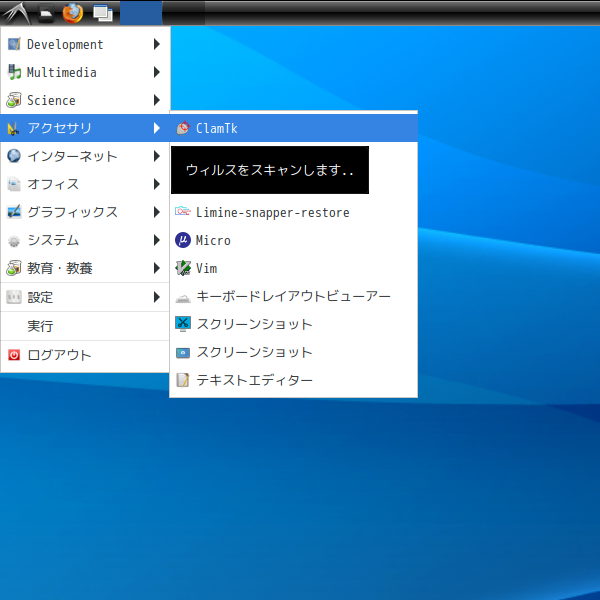Click 実行 (Run) in the menu

tap(40, 326)
